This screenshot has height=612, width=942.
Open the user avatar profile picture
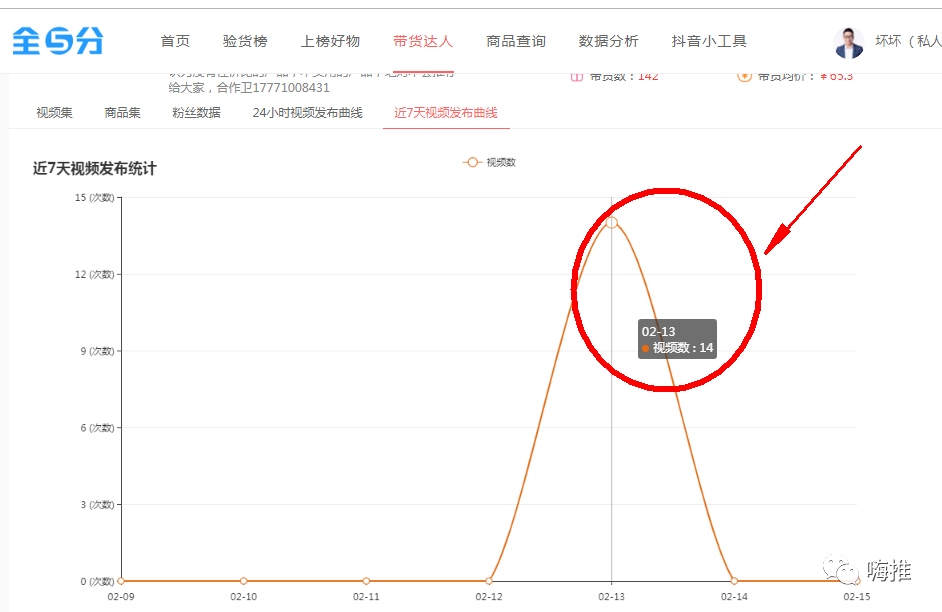tap(849, 42)
